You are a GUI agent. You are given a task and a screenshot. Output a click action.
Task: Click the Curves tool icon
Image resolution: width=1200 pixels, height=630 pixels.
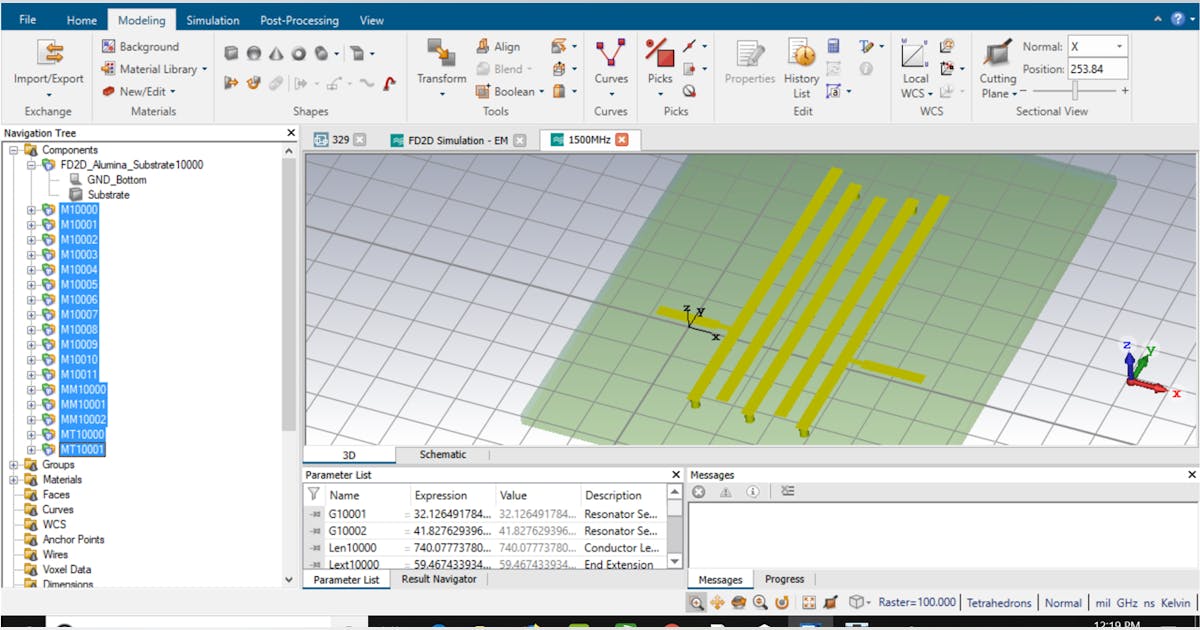[611, 55]
